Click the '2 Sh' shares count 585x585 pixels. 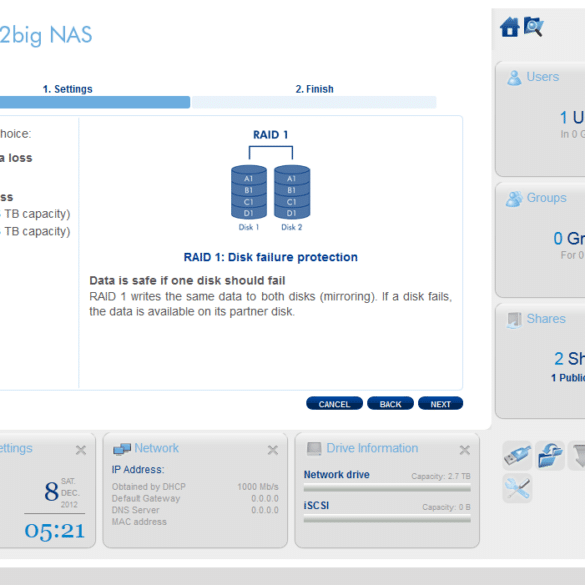(x=569, y=359)
